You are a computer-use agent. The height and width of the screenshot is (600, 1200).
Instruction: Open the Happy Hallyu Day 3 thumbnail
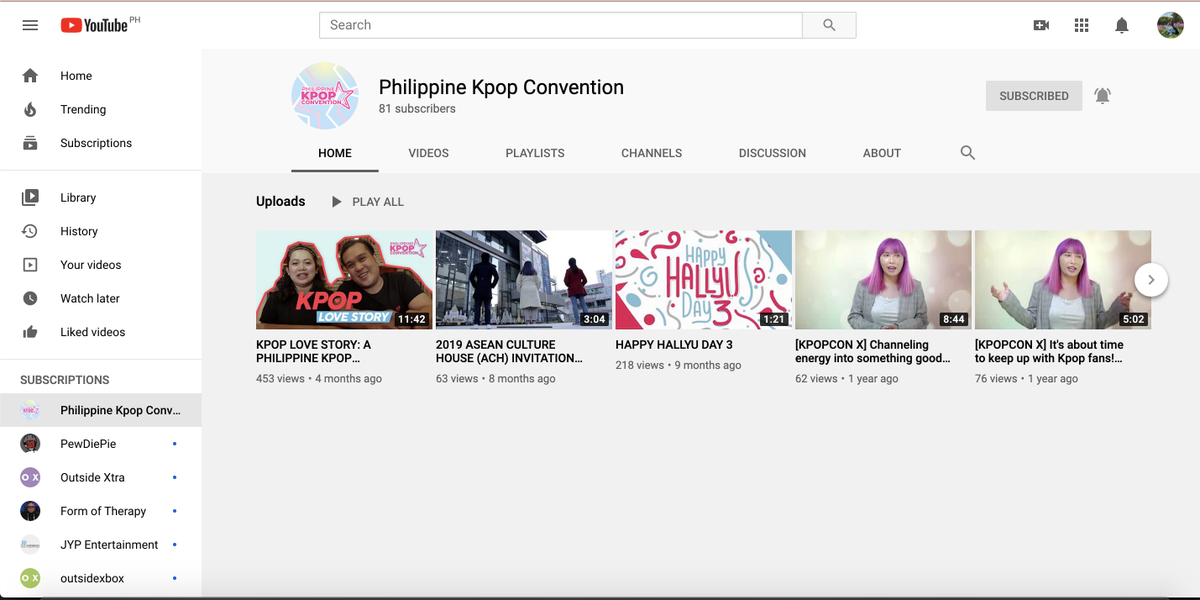coord(703,280)
